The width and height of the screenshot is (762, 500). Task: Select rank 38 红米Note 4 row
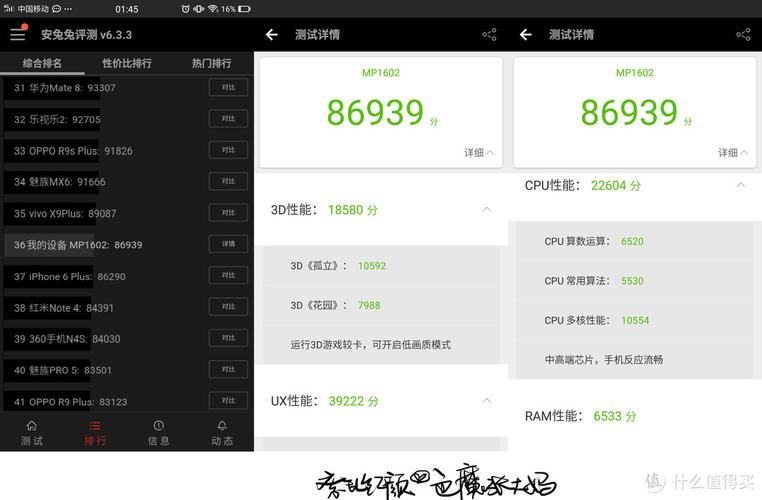coord(126,307)
